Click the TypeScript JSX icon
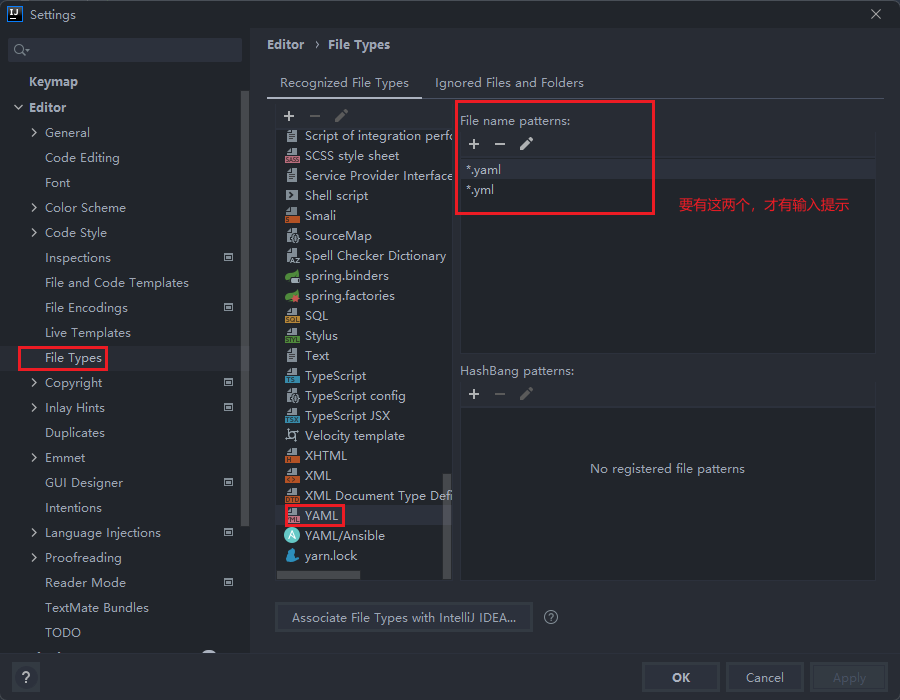 tap(292, 416)
